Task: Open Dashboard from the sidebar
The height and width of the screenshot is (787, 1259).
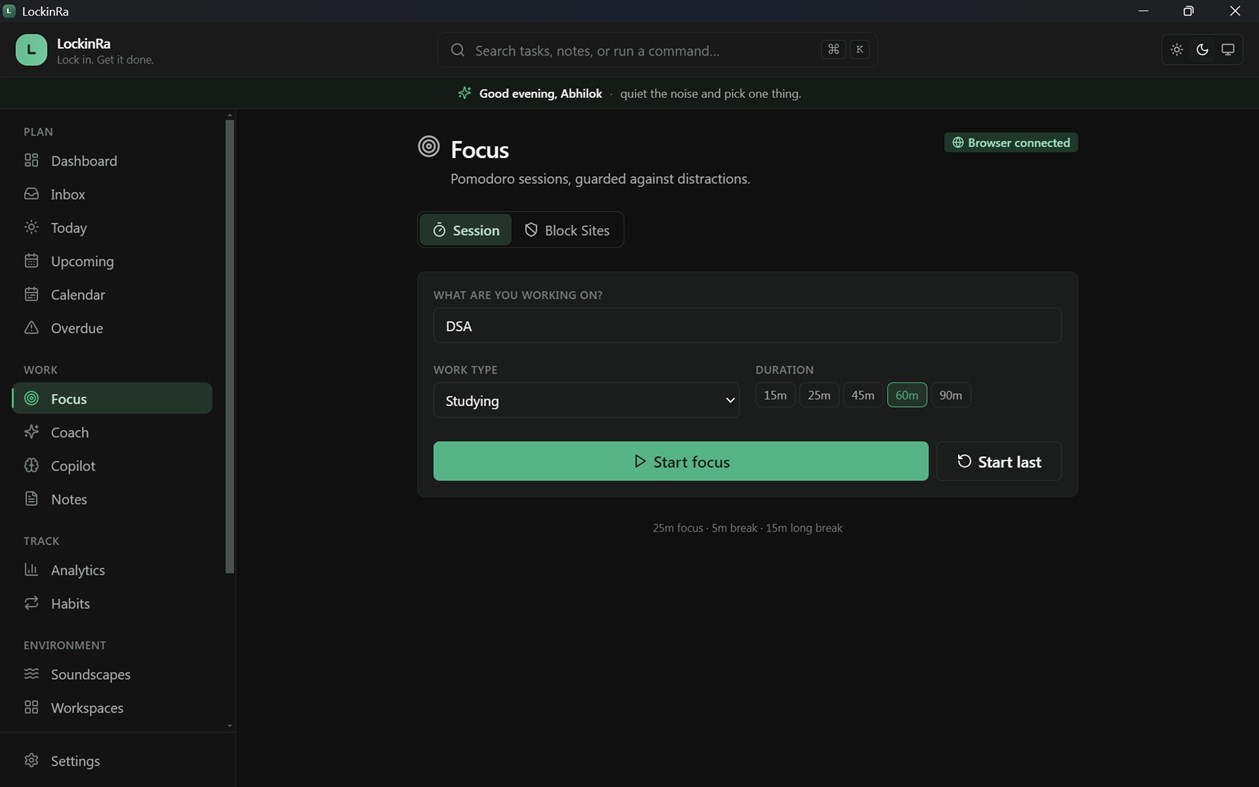Action: tap(112, 160)
